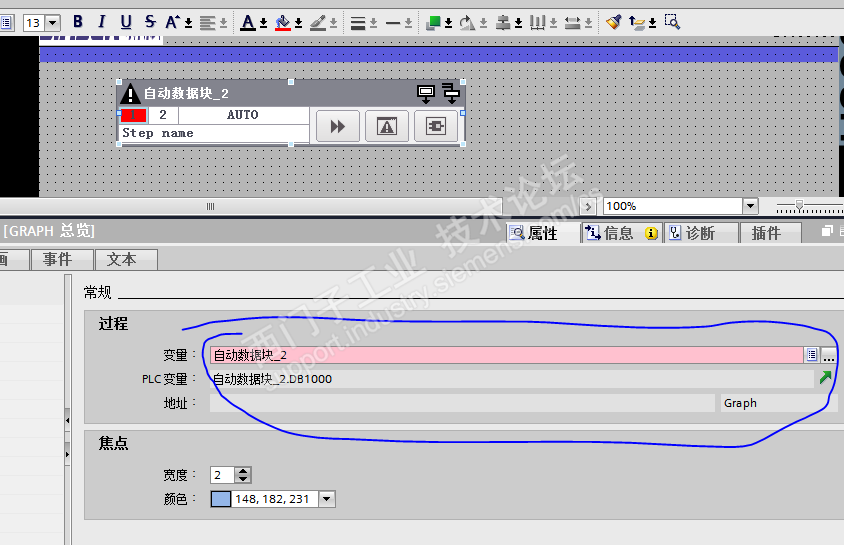Toggle bold text formatting
Screen dimensions: 844x545
click(78, 22)
